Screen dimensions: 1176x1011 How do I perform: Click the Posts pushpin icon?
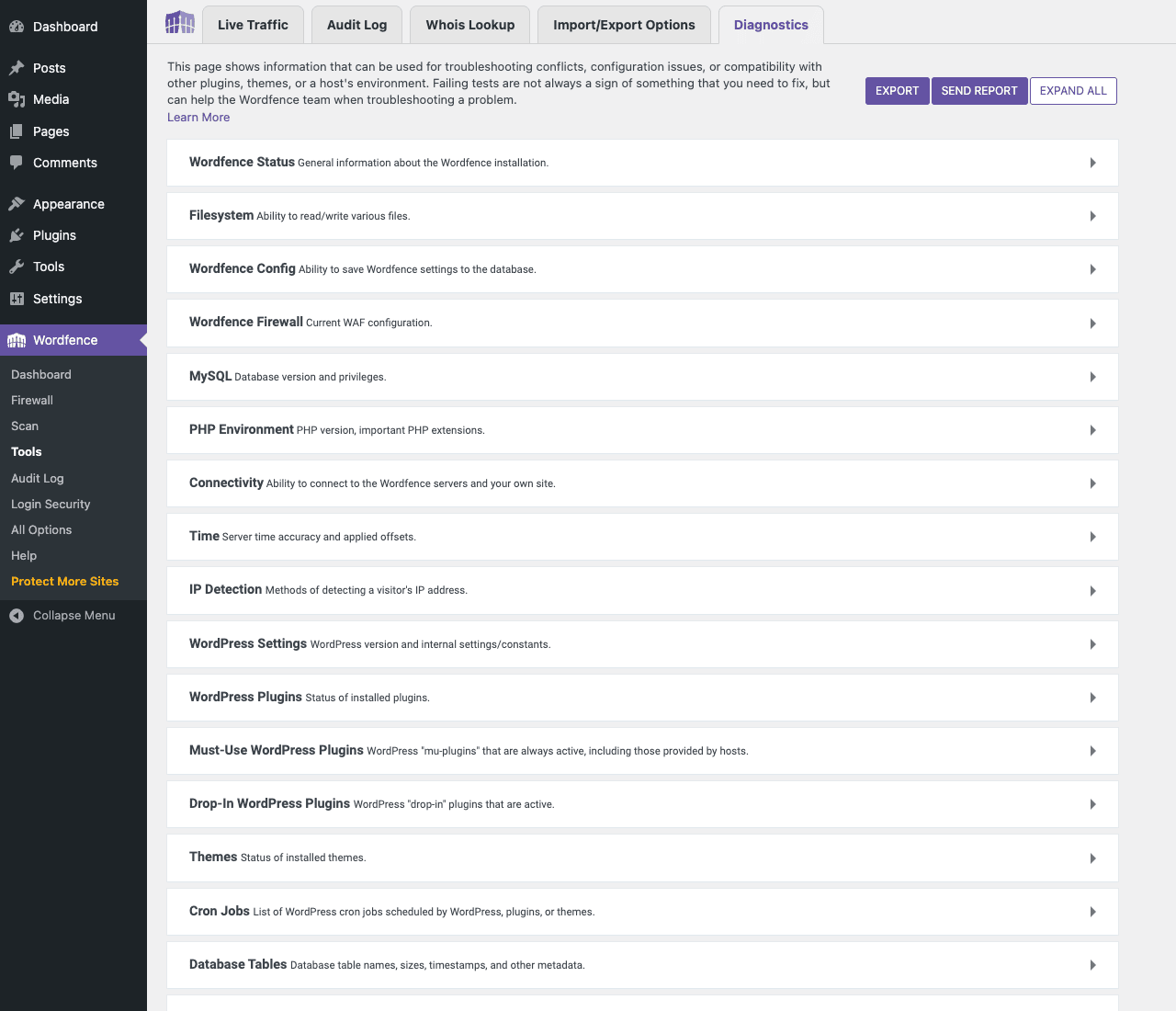tap(17, 68)
